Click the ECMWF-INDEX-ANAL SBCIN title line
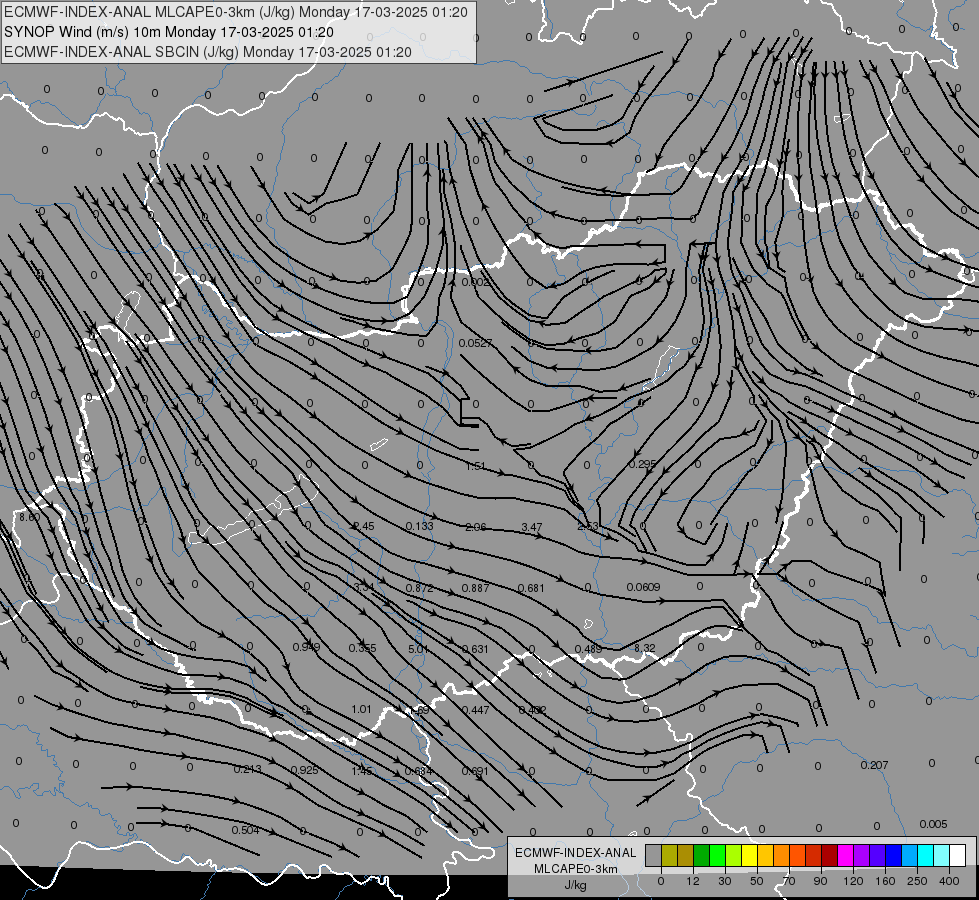979x900 pixels. [208, 52]
